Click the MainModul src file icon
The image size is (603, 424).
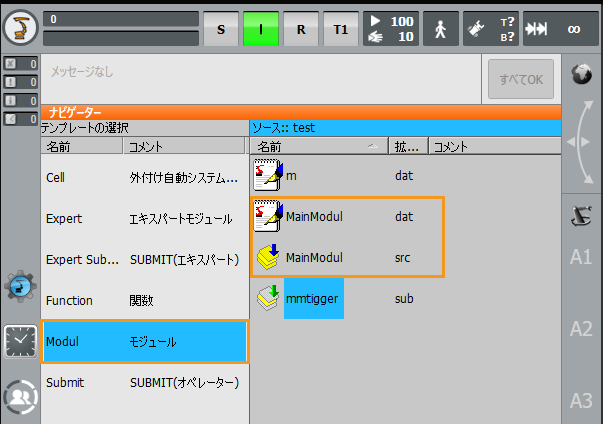268,256
